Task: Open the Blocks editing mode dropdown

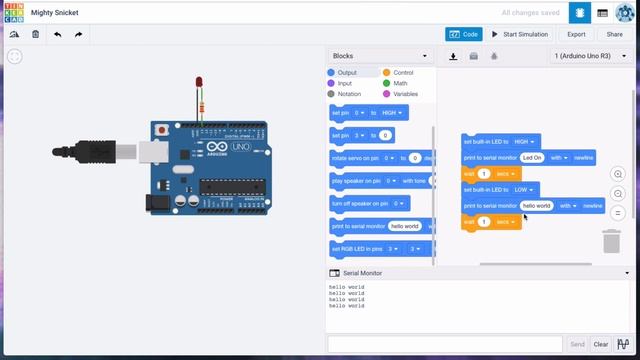Action: [380, 56]
